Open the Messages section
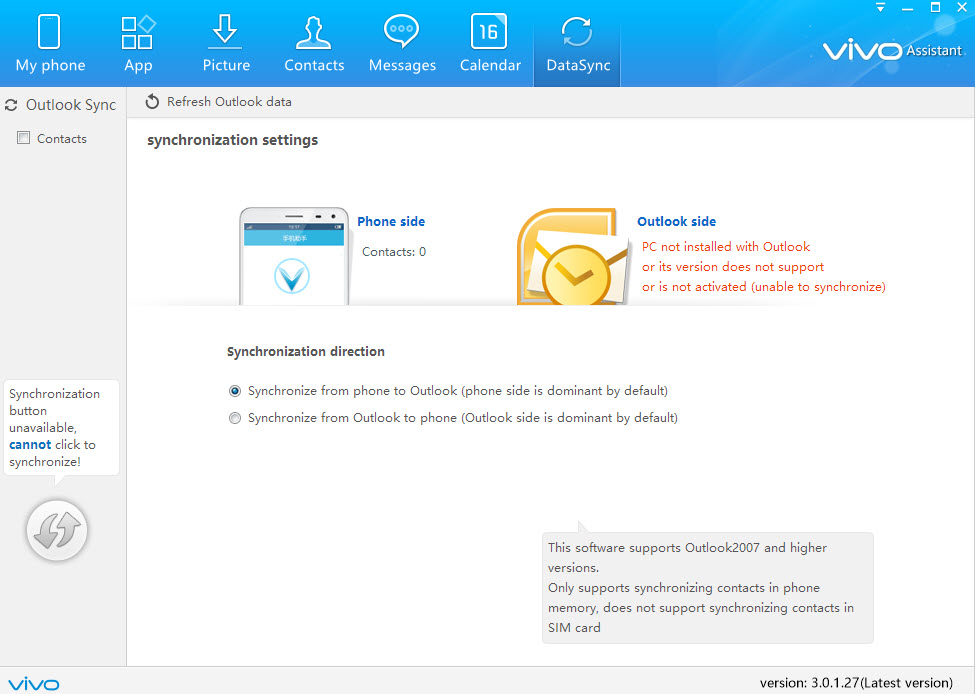Viewport: 975px width, 694px height. click(402, 44)
